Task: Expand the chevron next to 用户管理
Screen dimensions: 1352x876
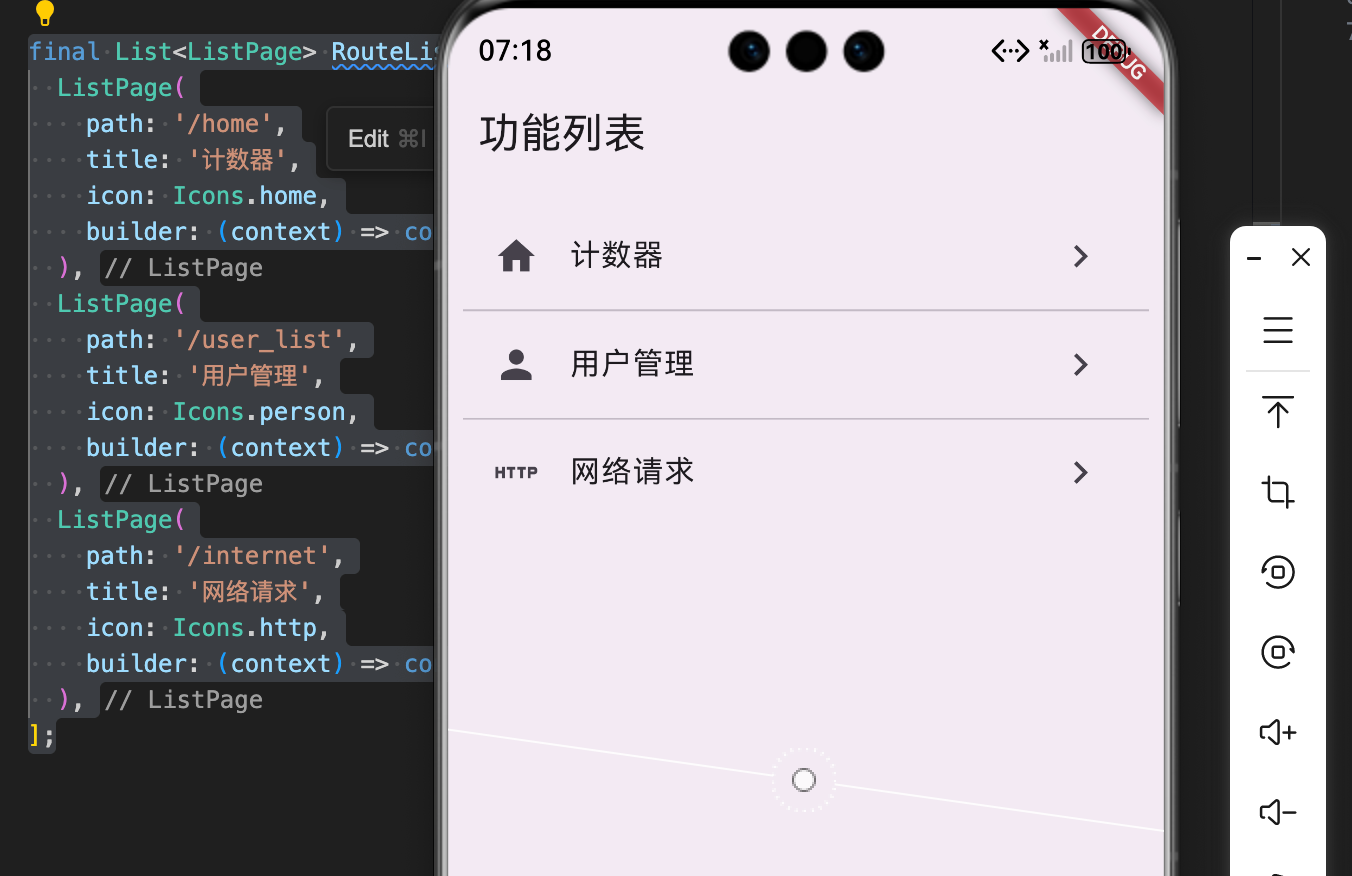Action: pos(1081,365)
